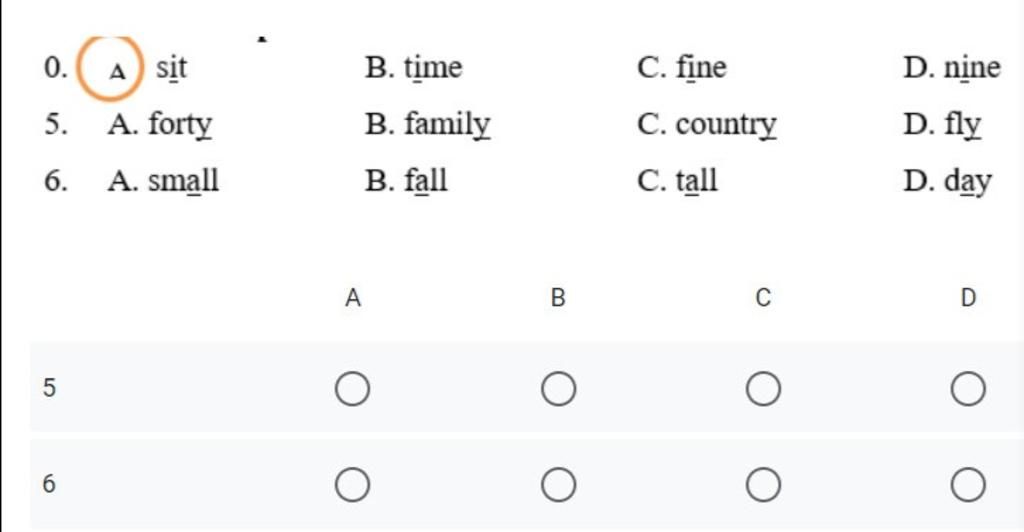
Task: Click column header B in answer grid
Action: [x=558, y=298]
